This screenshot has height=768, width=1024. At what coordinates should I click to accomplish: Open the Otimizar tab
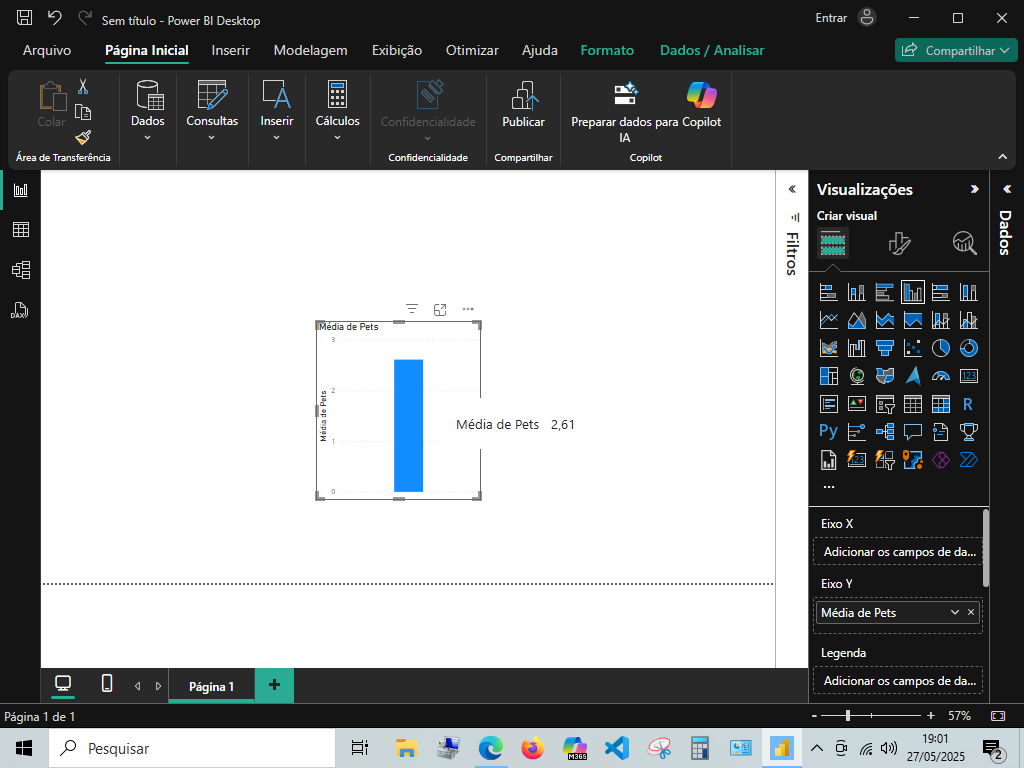[x=472, y=50]
